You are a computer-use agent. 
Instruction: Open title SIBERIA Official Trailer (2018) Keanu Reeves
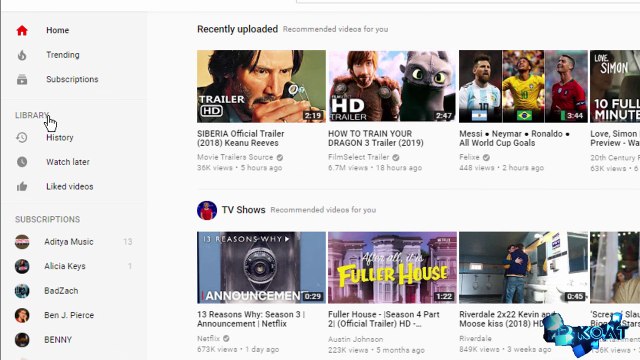(240, 138)
